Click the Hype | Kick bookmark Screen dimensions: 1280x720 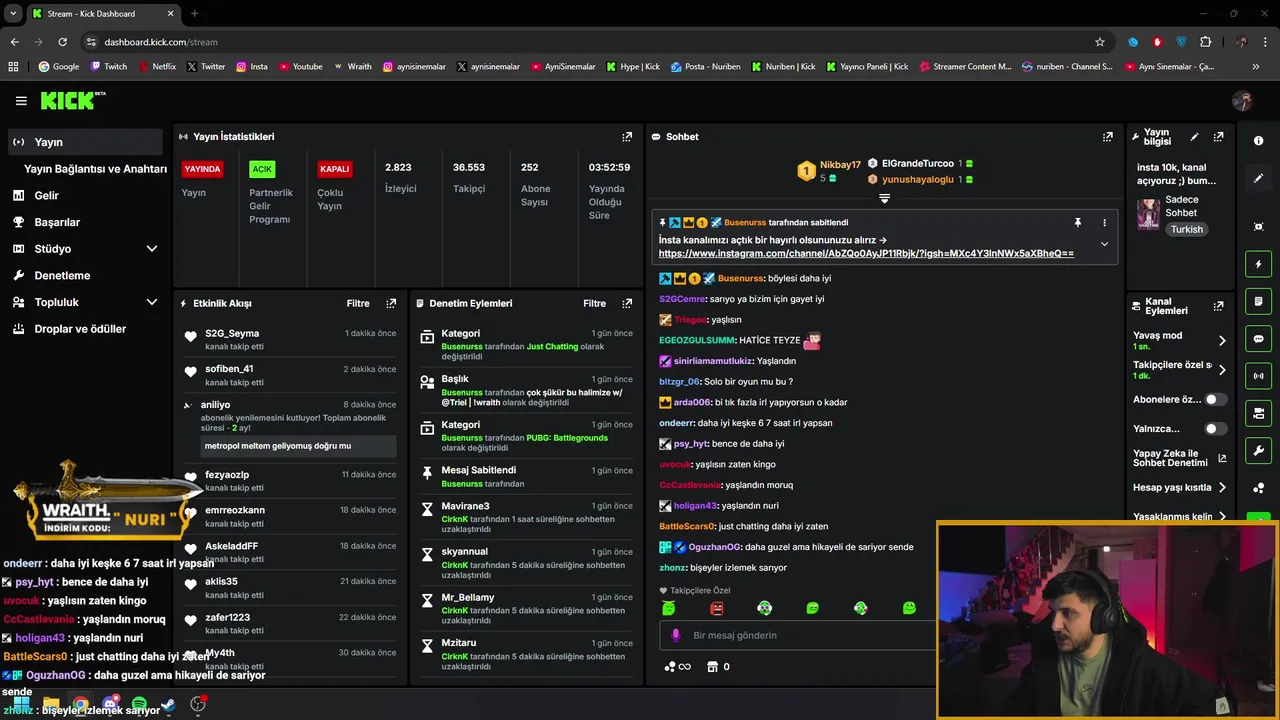[x=633, y=67]
